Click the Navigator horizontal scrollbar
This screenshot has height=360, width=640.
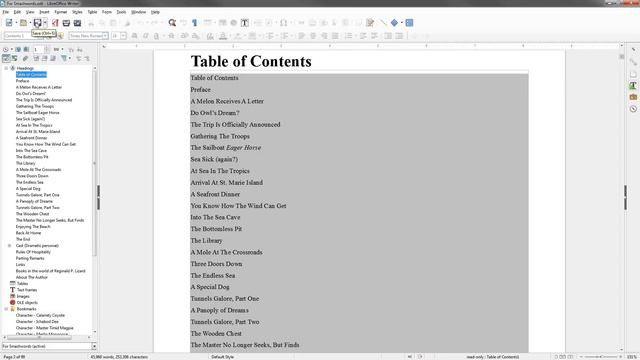pyautogui.click(x=39, y=338)
